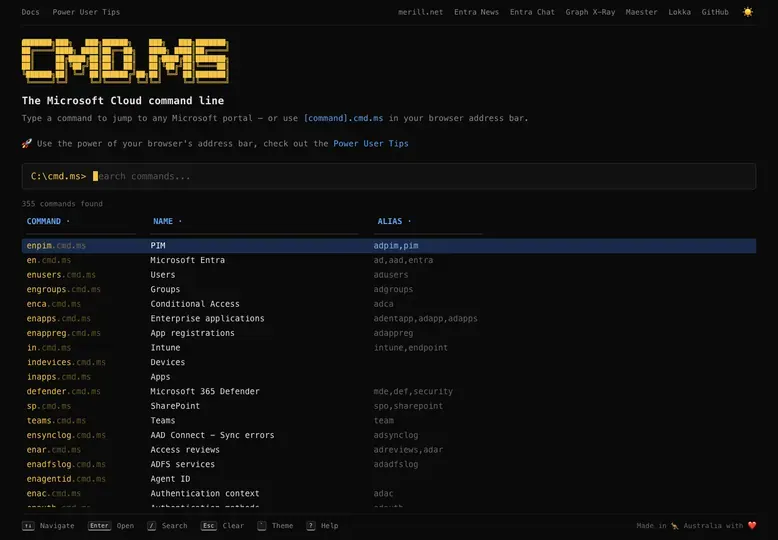Open ensynclog.cmd.ms command

pos(66,435)
